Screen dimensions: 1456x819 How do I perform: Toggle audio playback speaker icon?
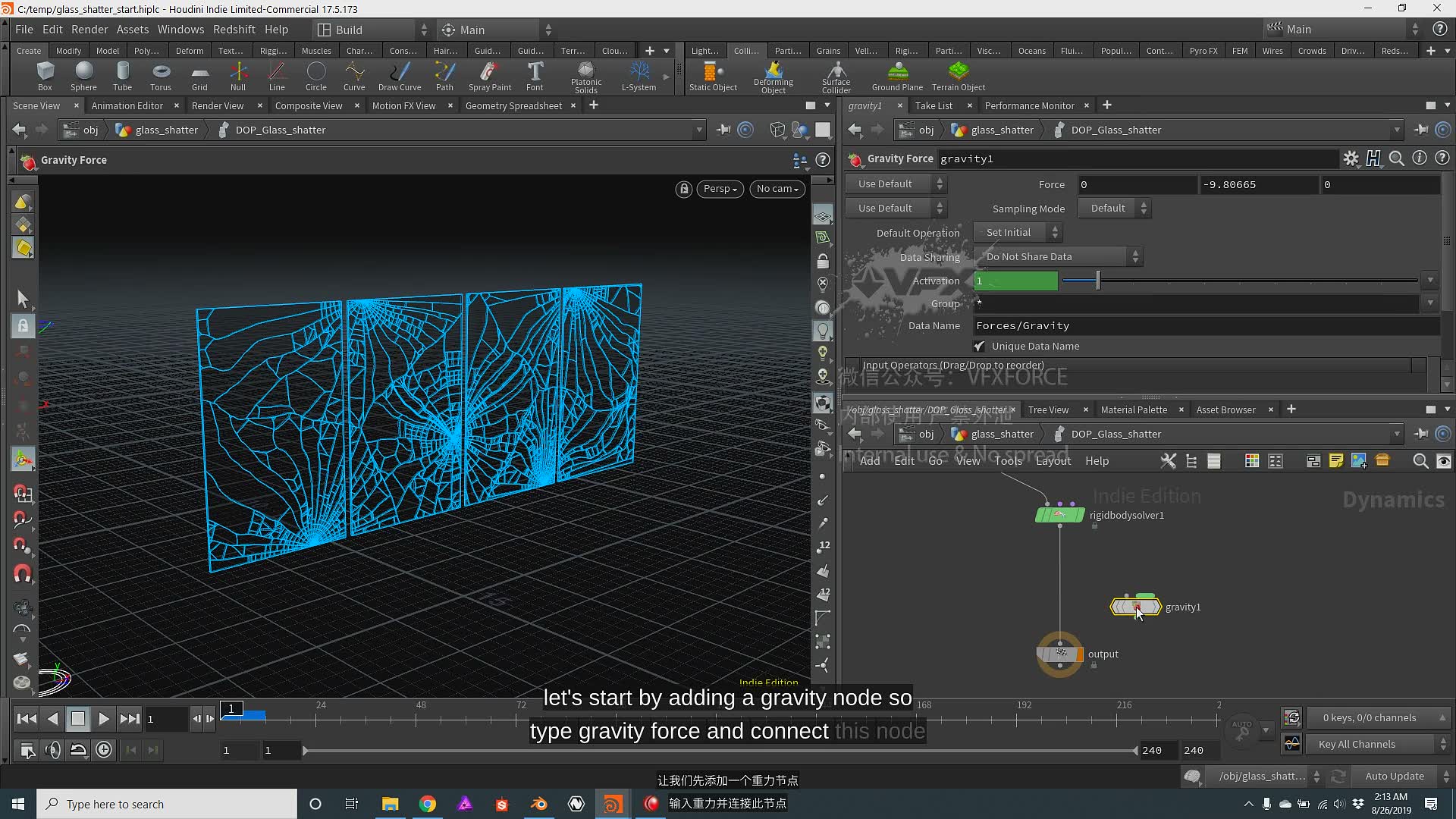[52, 750]
